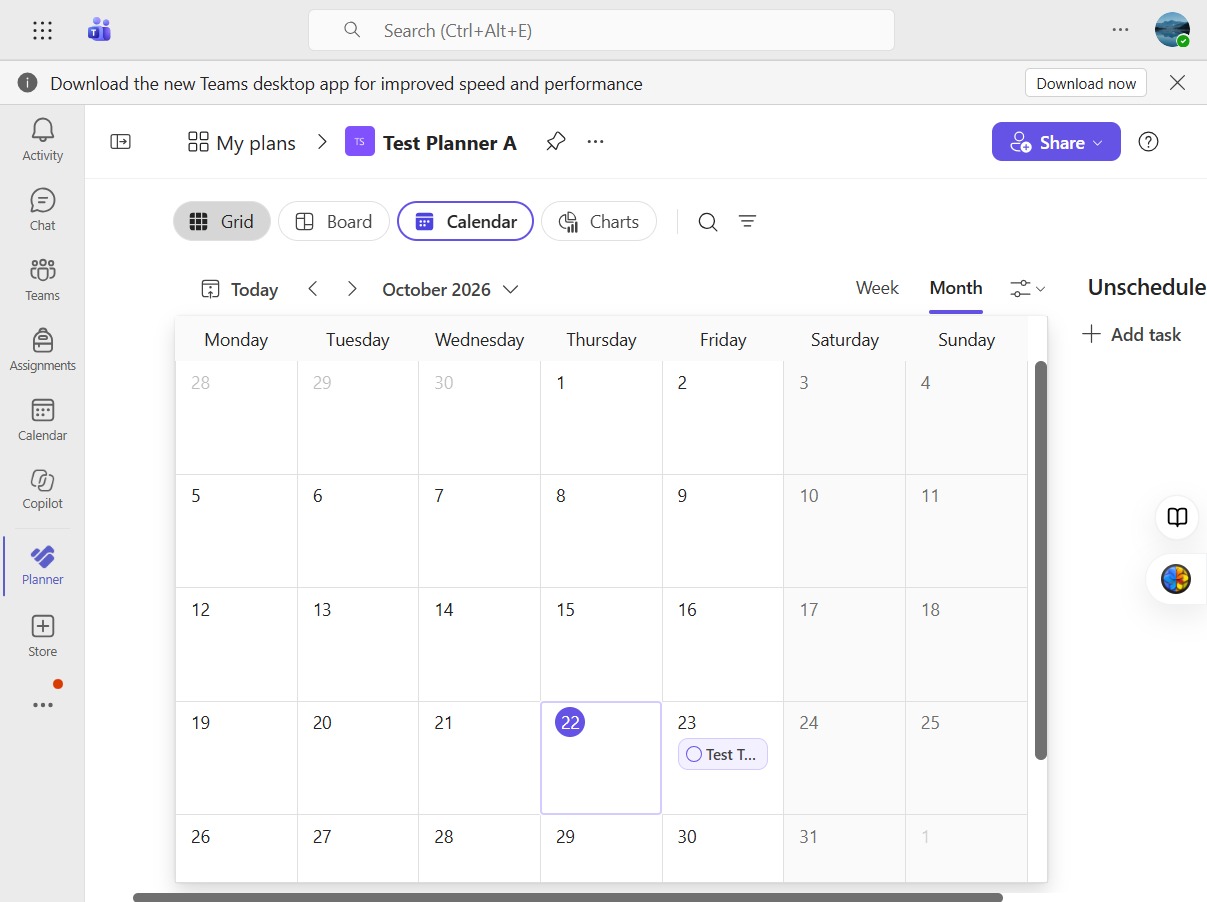Click the horizontal scrollbar at bottom
Viewport: 1207px width, 902px height.
pos(568,897)
